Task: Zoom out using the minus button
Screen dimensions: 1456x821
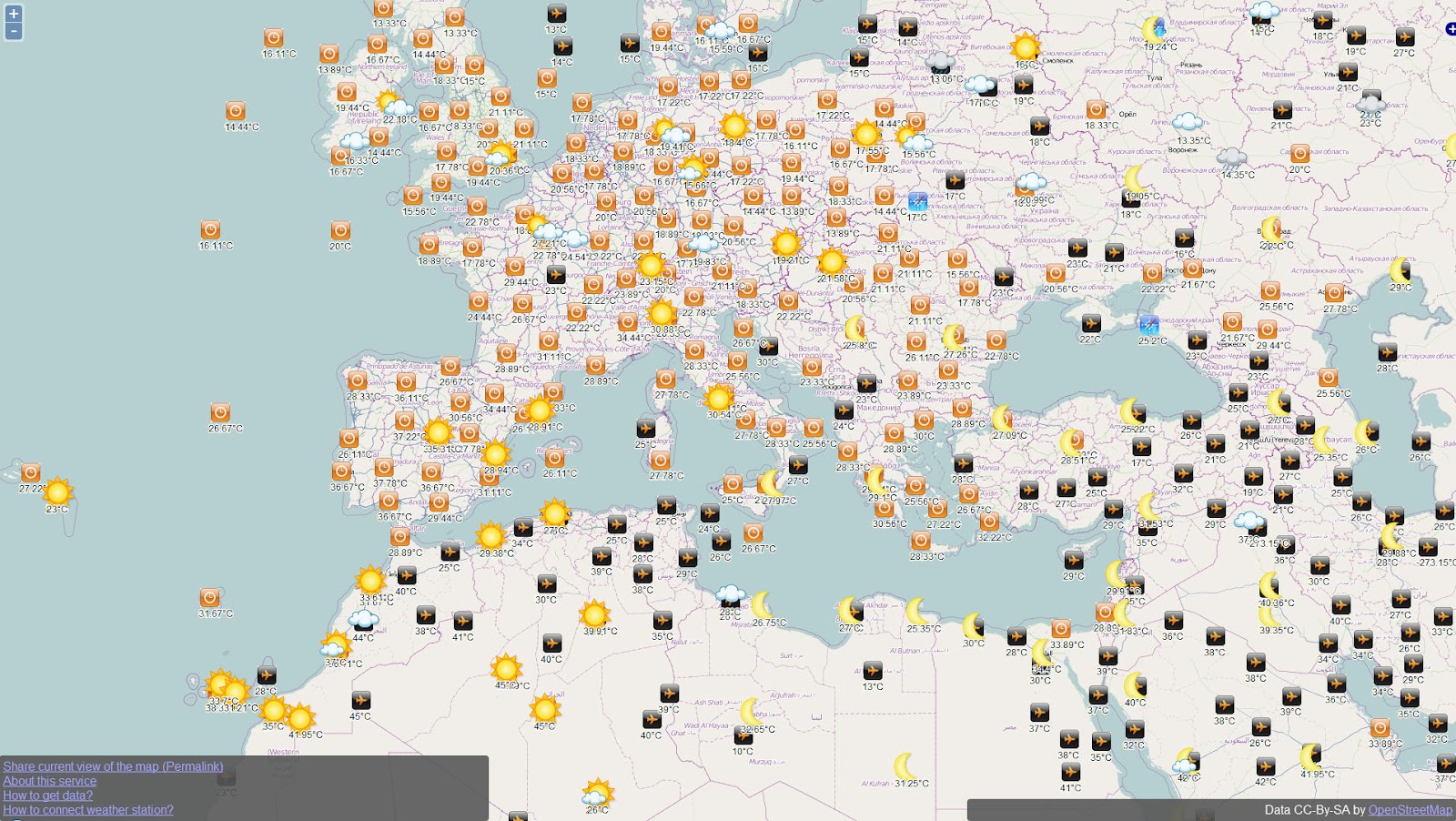Action: (x=13, y=31)
